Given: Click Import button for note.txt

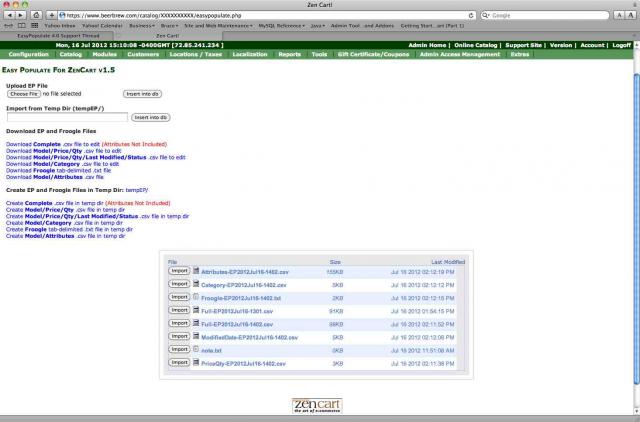Looking at the screenshot, I should point(179,349).
